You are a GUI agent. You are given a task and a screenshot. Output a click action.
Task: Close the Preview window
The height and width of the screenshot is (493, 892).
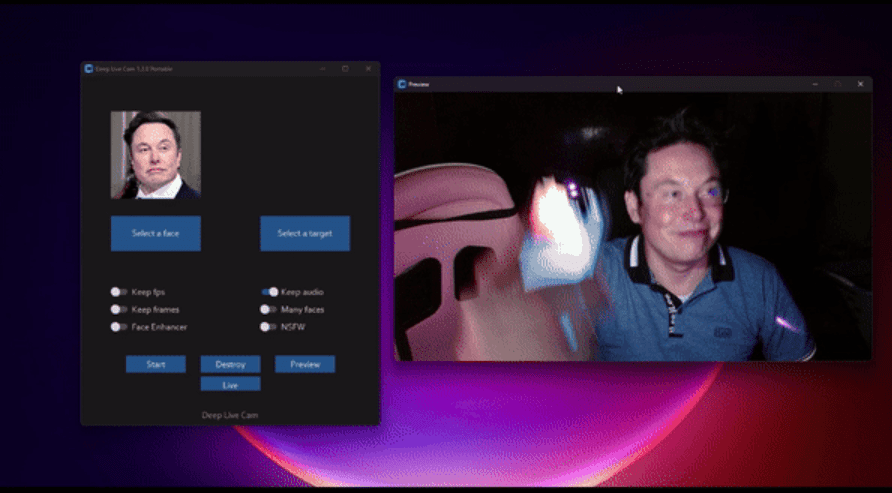tap(861, 84)
